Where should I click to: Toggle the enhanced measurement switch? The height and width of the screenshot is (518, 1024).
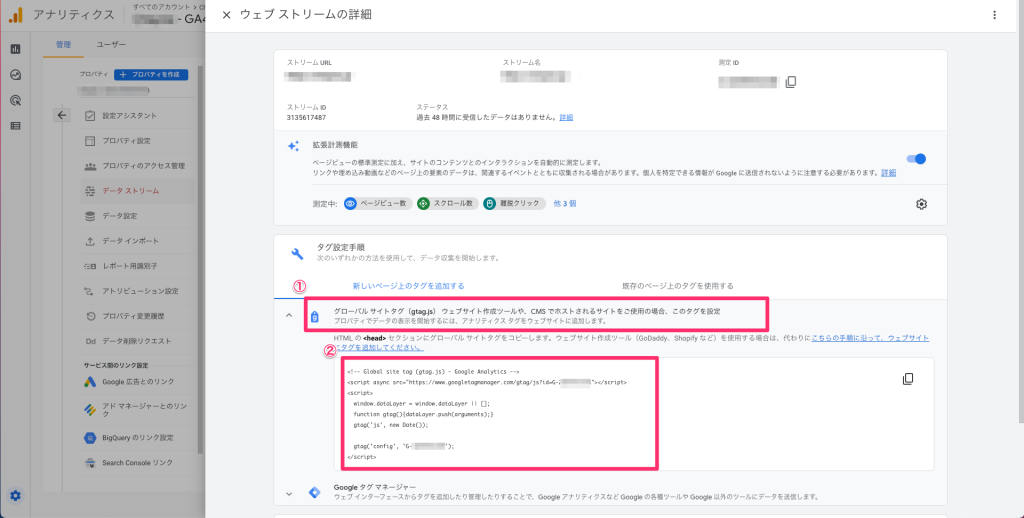[916, 159]
